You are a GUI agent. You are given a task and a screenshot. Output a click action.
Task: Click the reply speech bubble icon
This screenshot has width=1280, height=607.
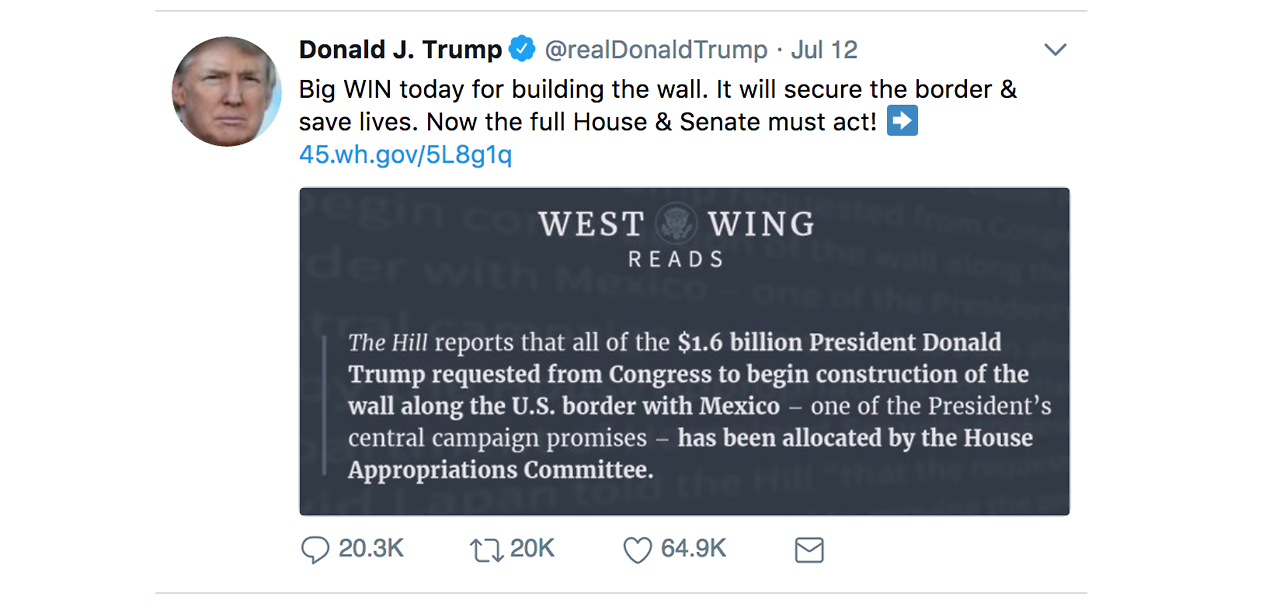[x=315, y=550]
